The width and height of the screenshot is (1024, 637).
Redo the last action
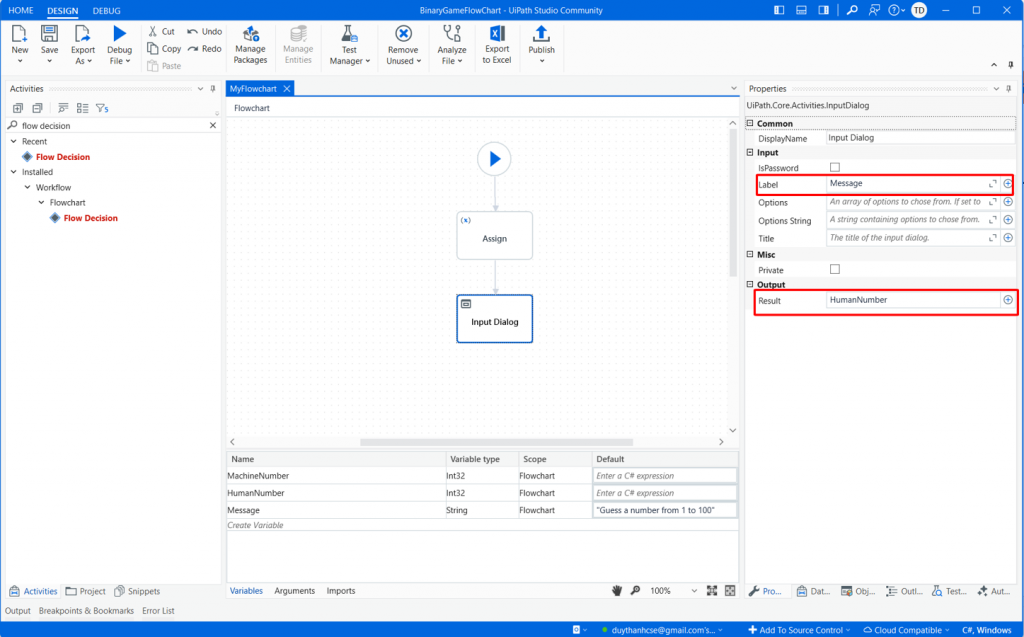pyautogui.click(x=204, y=48)
